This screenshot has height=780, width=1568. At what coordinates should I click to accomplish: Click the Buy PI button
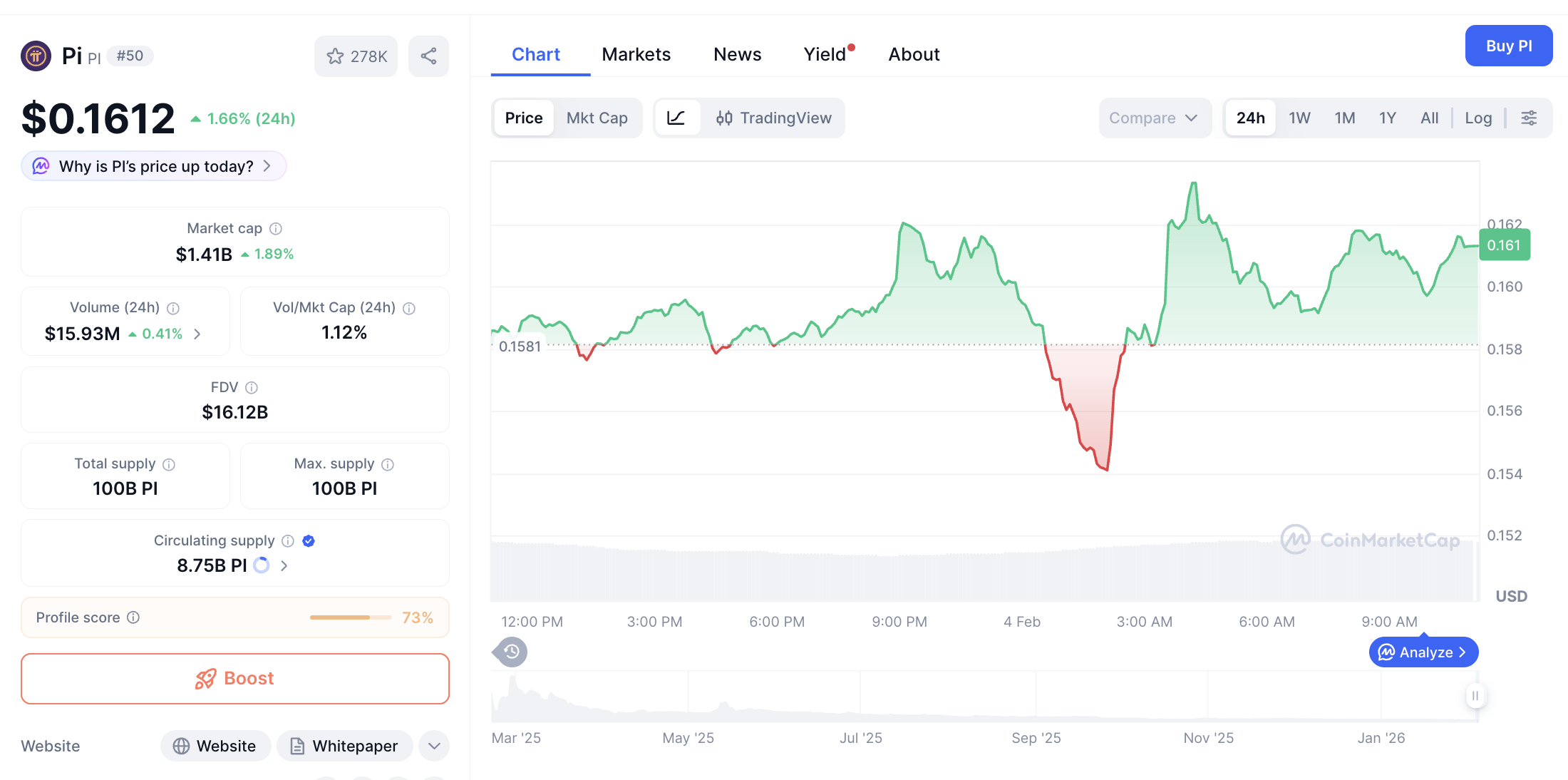point(1509,46)
